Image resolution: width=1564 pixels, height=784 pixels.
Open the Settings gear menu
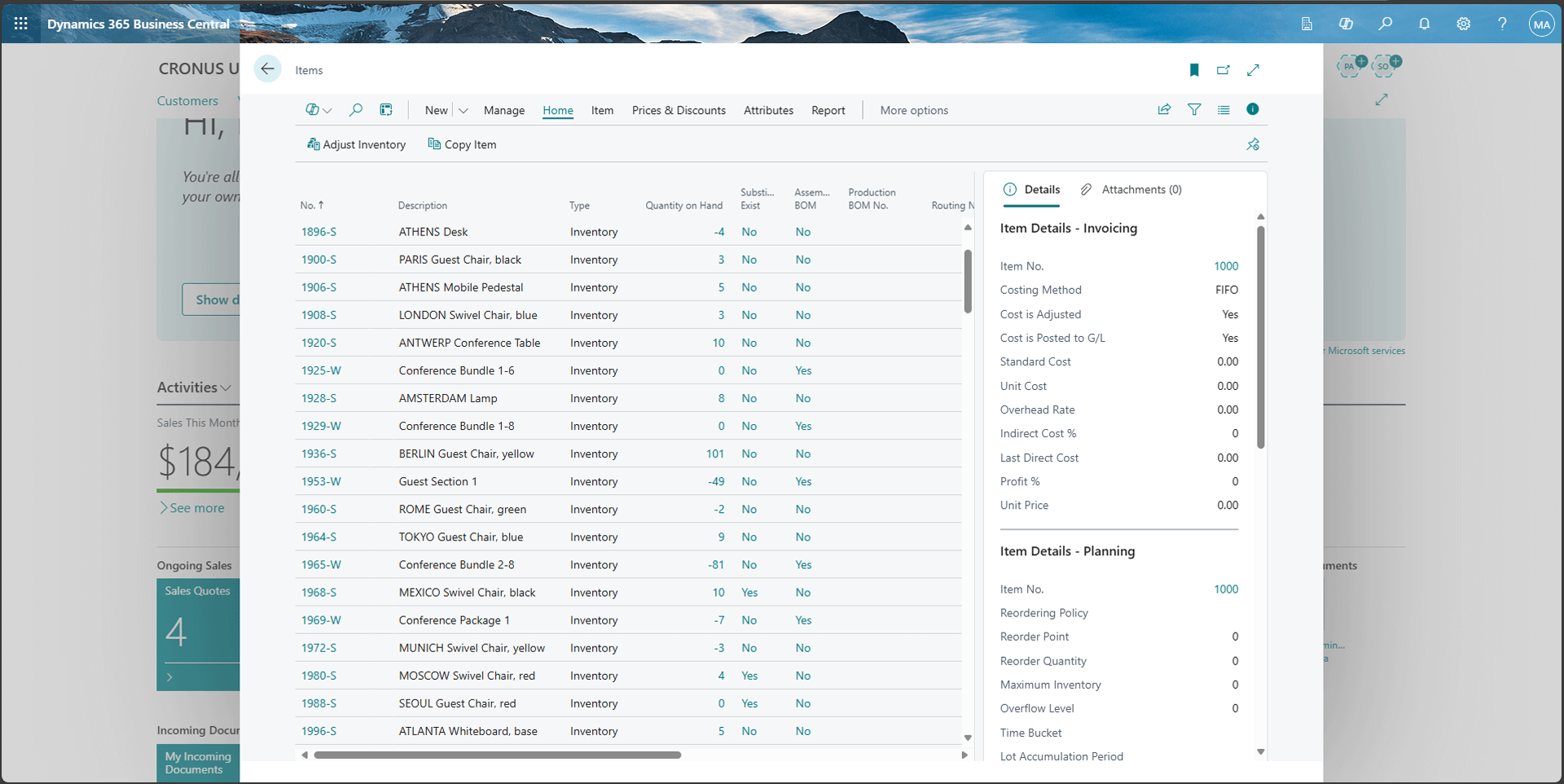pos(1464,24)
